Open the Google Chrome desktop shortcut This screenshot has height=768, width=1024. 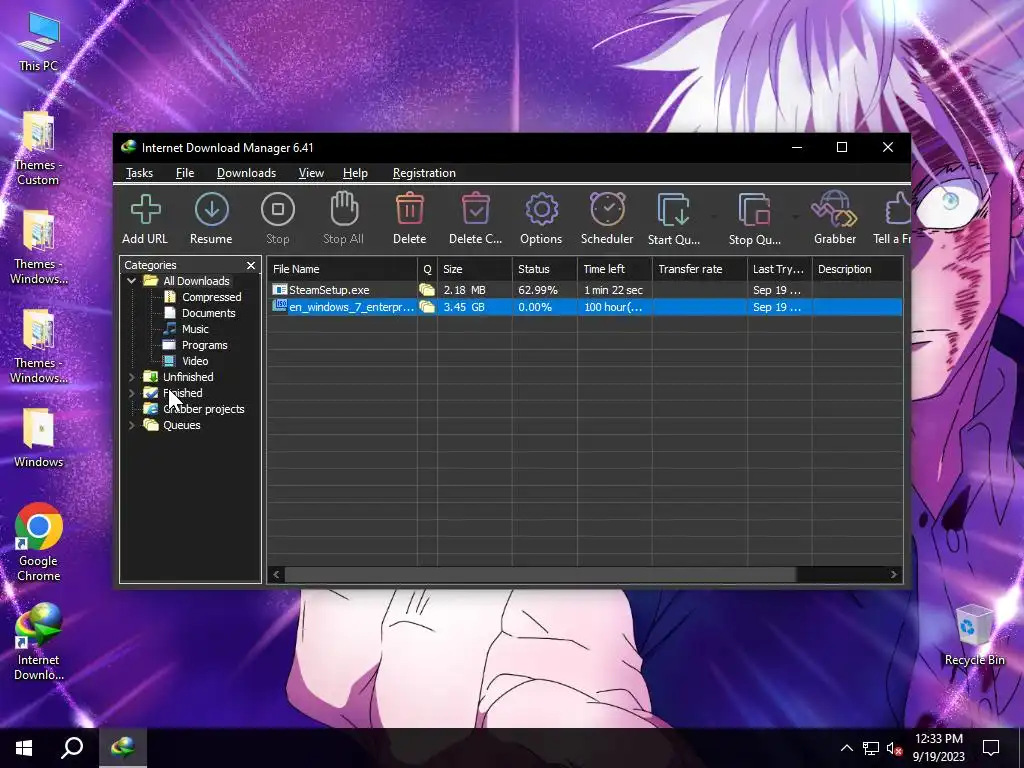tap(39, 542)
